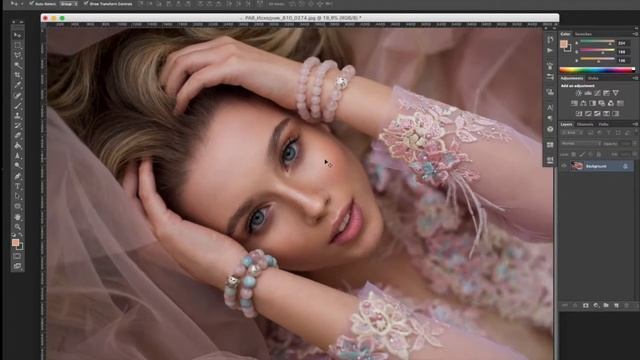Open the collapsed Actions panel icon
Screen dimensions: 640x360
550,50
